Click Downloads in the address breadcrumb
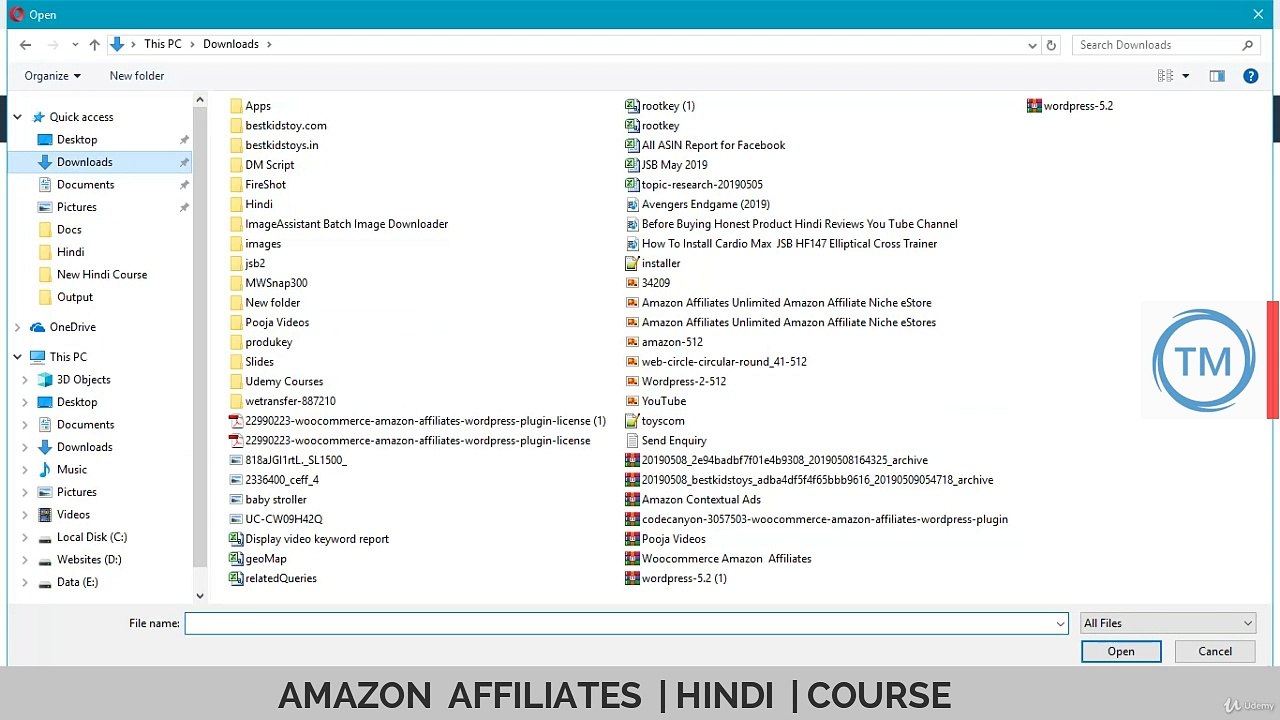 pyautogui.click(x=231, y=44)
